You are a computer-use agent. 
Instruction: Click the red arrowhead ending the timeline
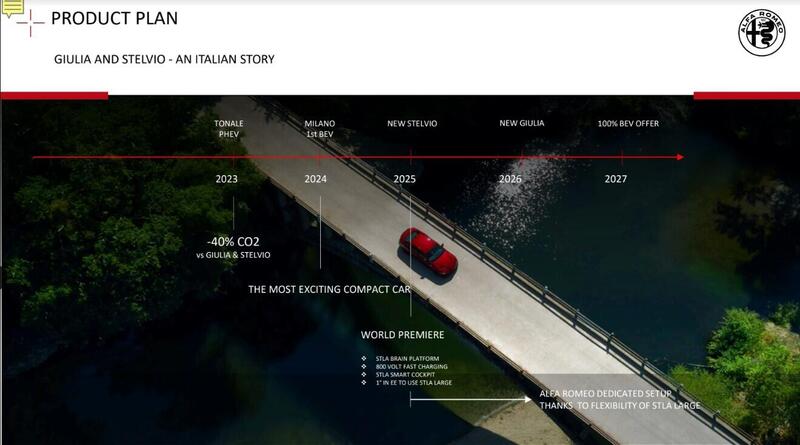679,157
